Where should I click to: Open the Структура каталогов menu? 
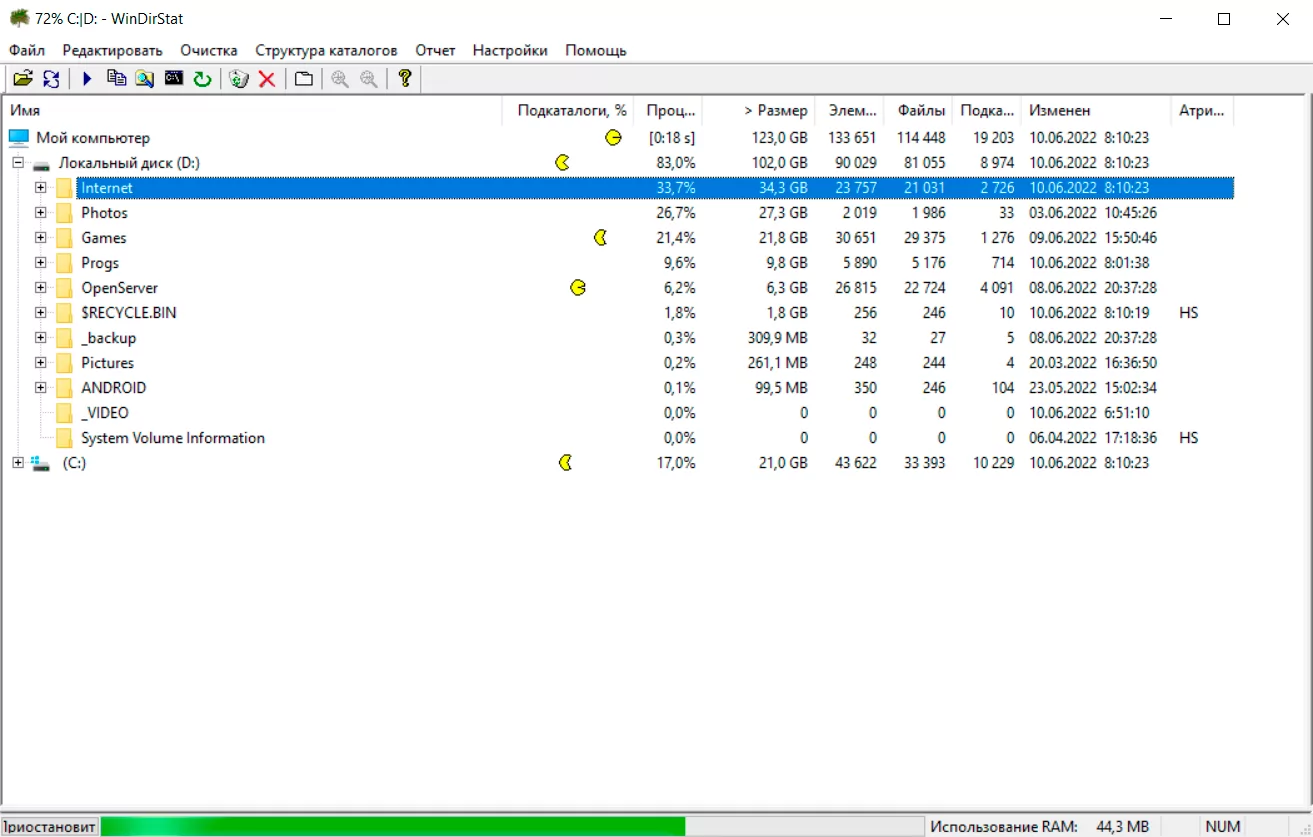pyautogui.click(x=326, y=50)
